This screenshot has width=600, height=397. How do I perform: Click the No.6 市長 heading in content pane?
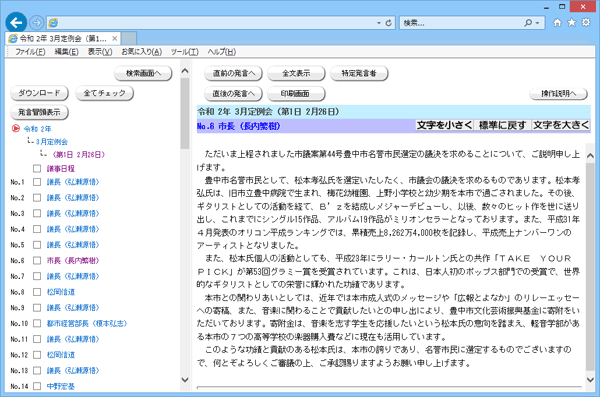pos(238,126)
